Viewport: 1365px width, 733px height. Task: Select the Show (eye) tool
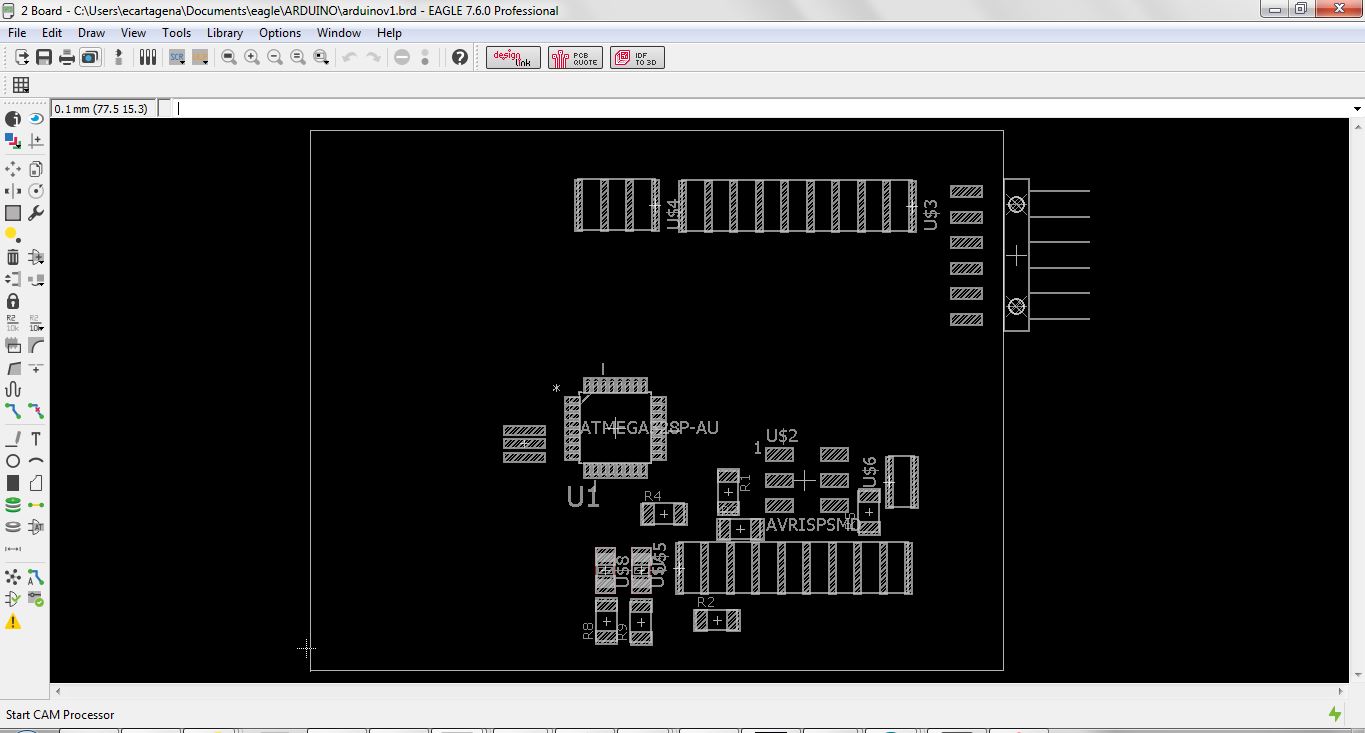[36, 119]
